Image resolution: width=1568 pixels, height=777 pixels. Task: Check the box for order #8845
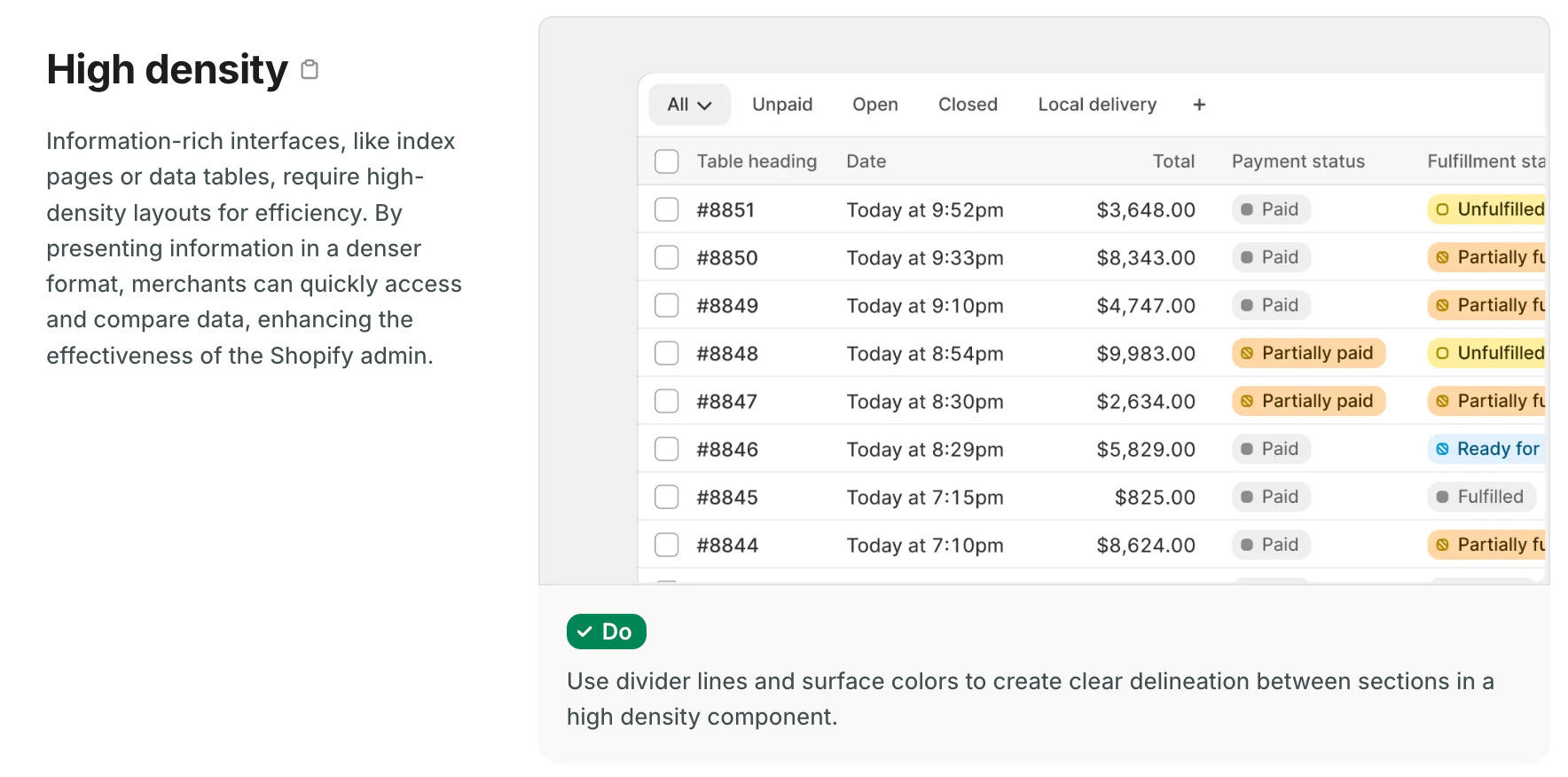[x=666, y=497]
